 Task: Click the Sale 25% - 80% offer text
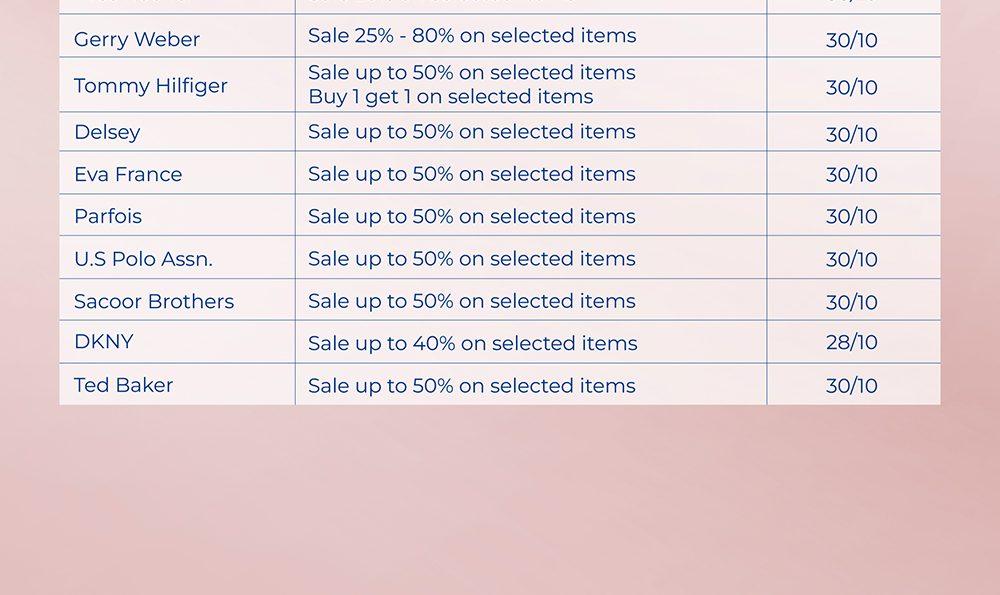pyautogui.click(x=472, y=36)
